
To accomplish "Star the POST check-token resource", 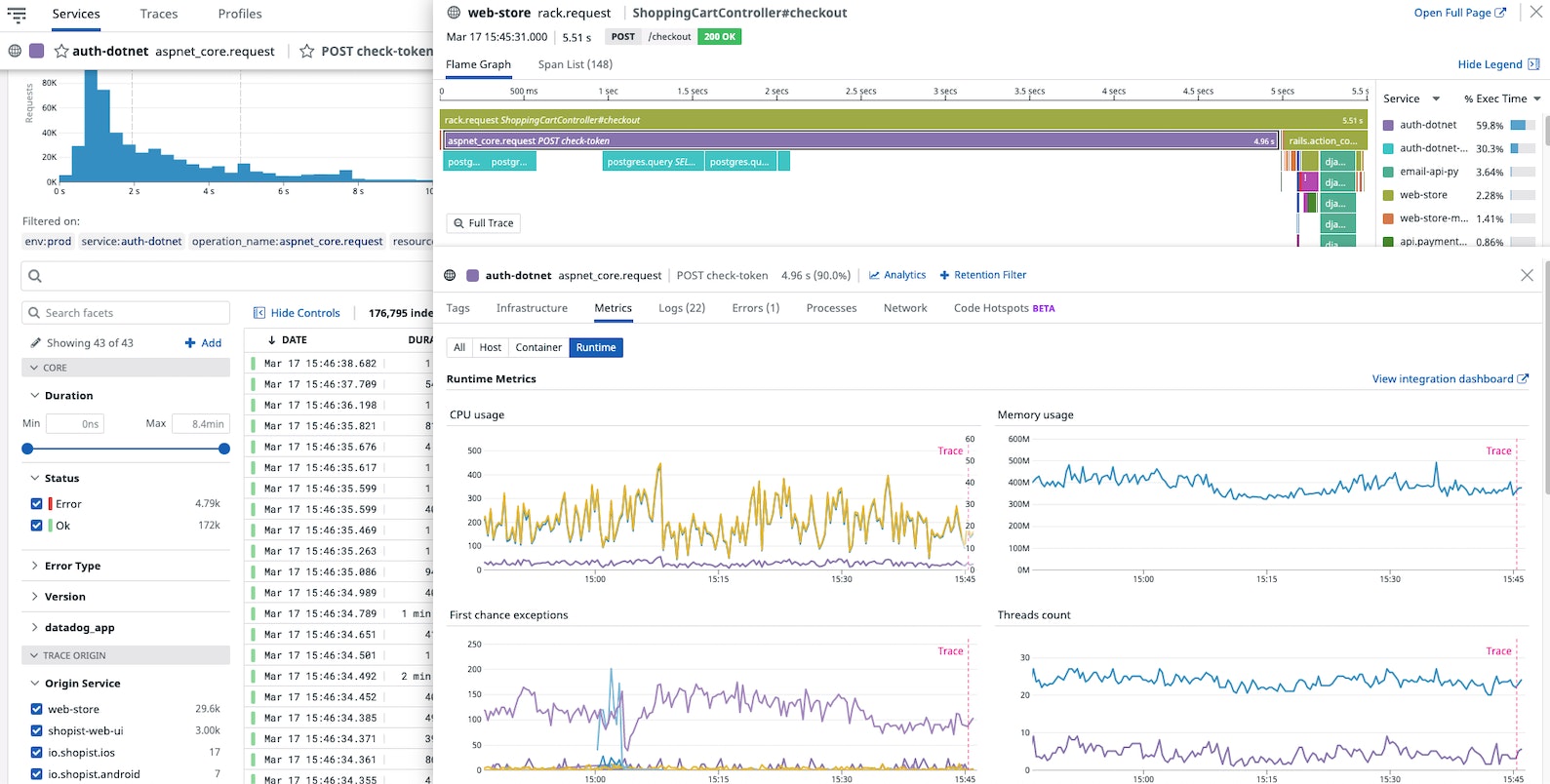I will (307, 51).
